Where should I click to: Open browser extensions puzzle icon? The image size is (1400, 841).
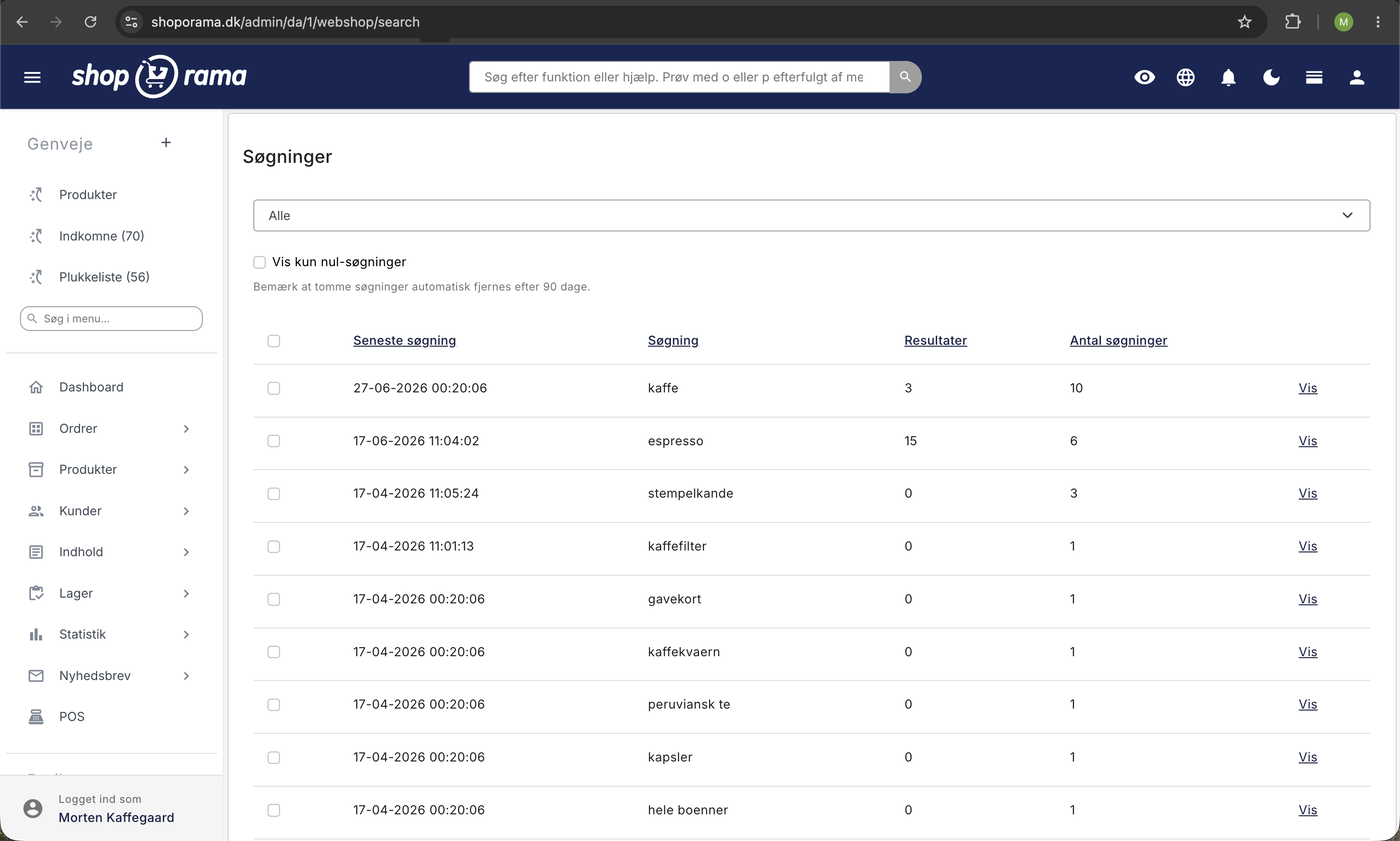pyautogui.click(x=1292, y=21)
